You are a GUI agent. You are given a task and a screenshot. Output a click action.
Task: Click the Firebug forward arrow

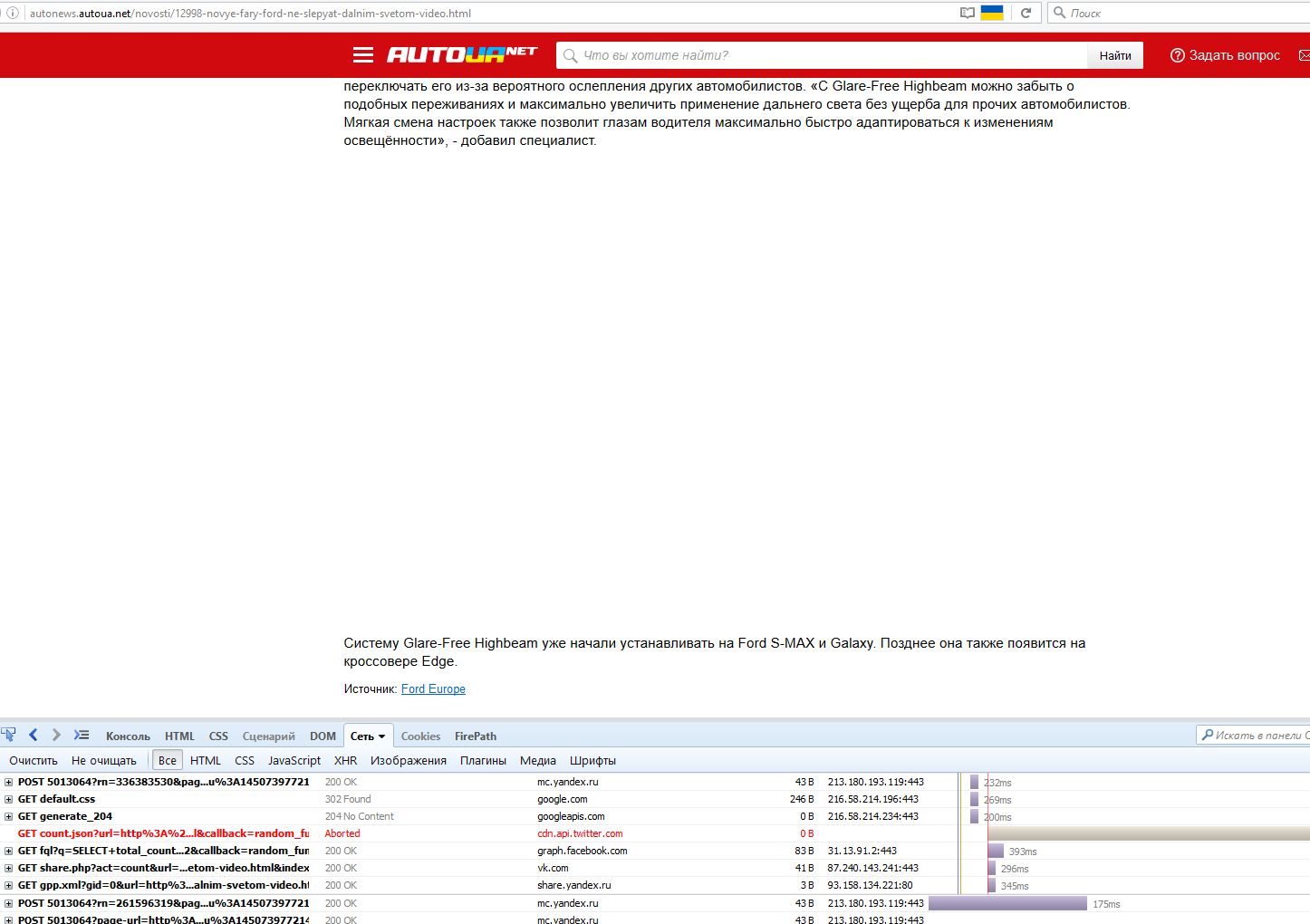click(56, 735)
